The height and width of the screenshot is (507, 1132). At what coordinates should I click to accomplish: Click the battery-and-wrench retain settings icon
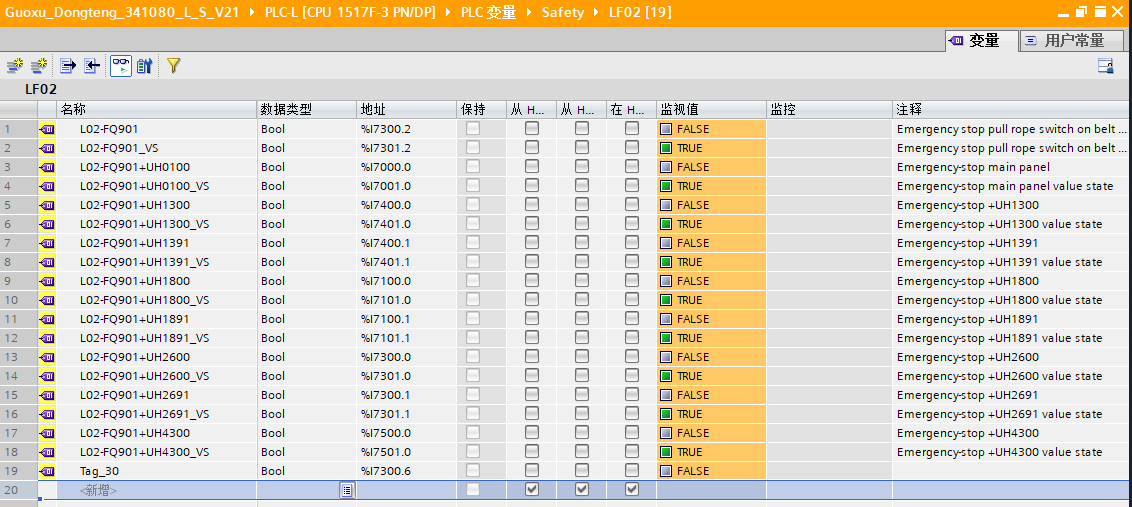tap(145, 66)
